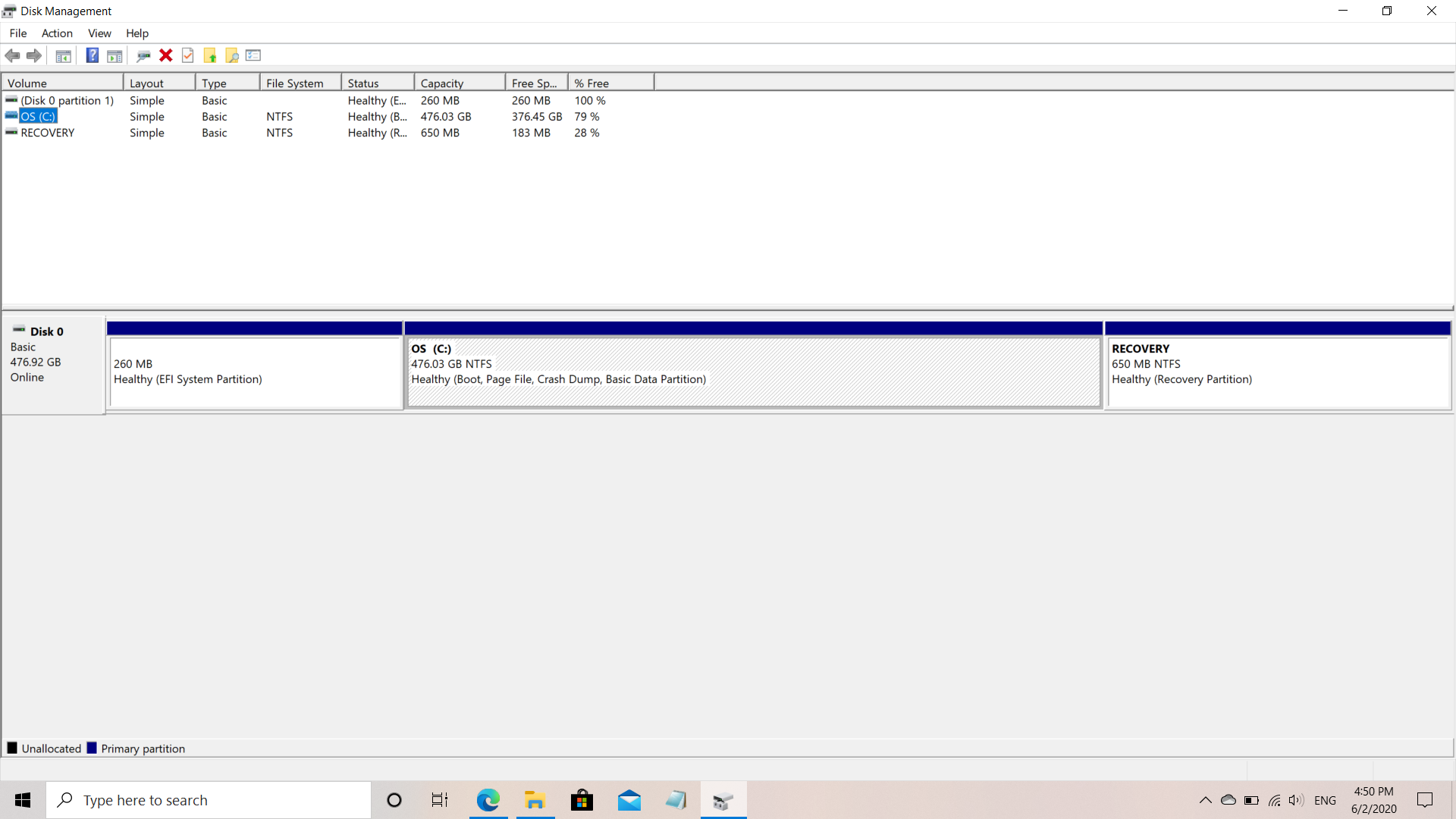Click the red X Delete Volume icon
Image resolution: width=1456 pixels, height=819 pixels.
pos(166,55)
